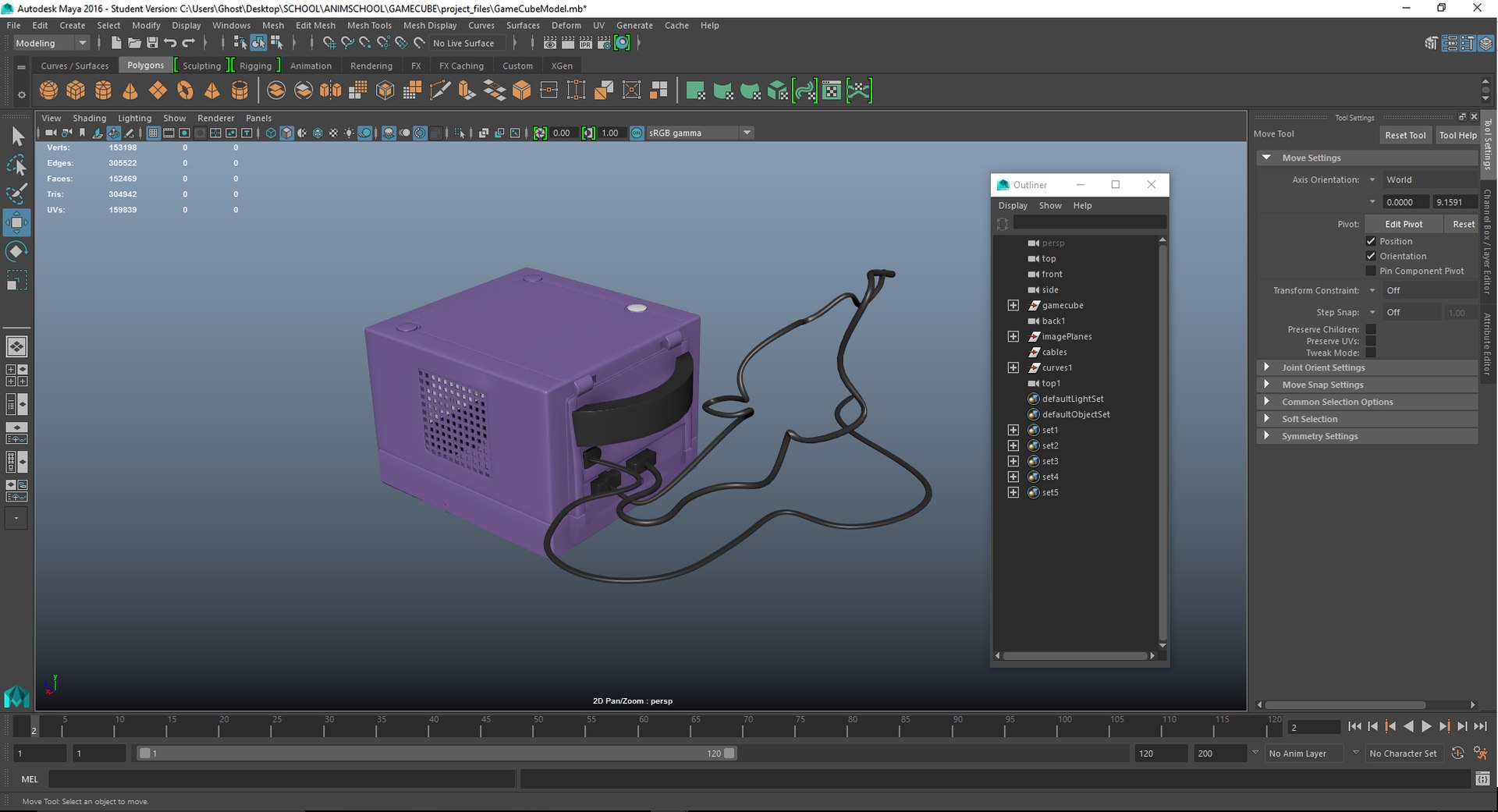Screen dimensions: 1498x812
Task: Click the pivot Reset button
Action: pyautogui.click(x=1463, y=224)
